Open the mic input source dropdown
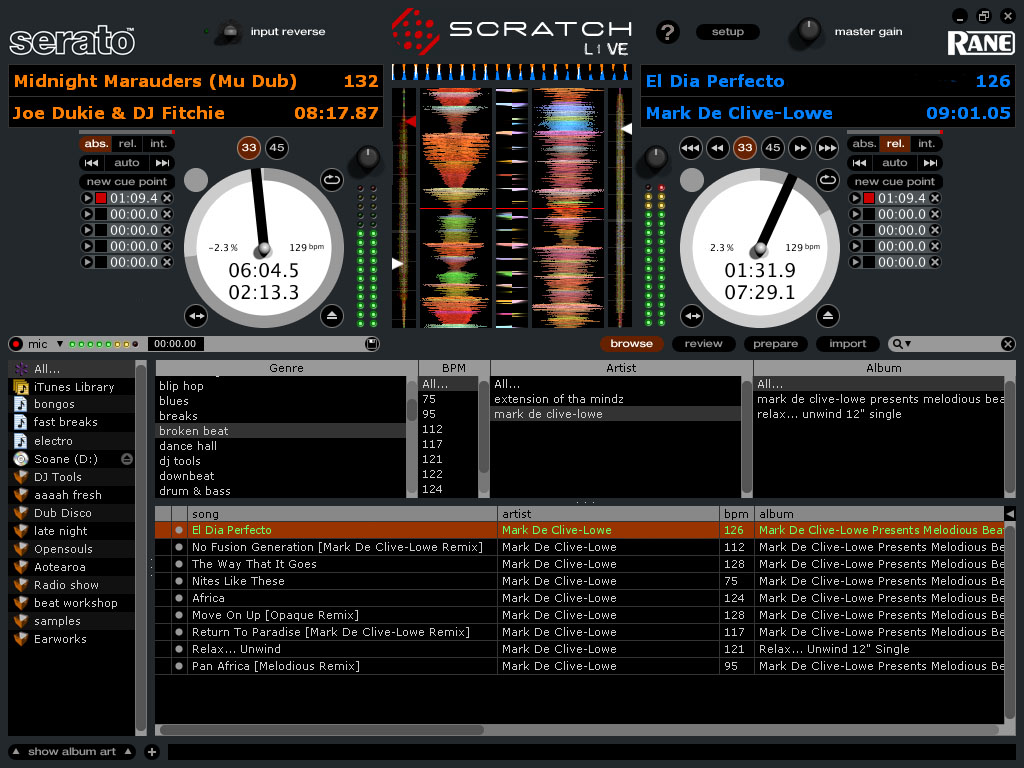 coord(59,344)
